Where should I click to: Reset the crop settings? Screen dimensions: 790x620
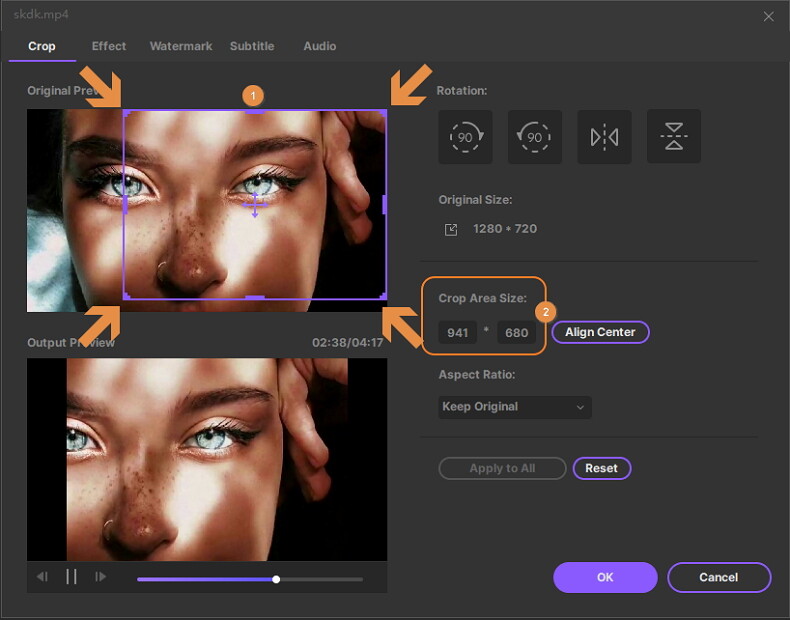coord(601,468)
